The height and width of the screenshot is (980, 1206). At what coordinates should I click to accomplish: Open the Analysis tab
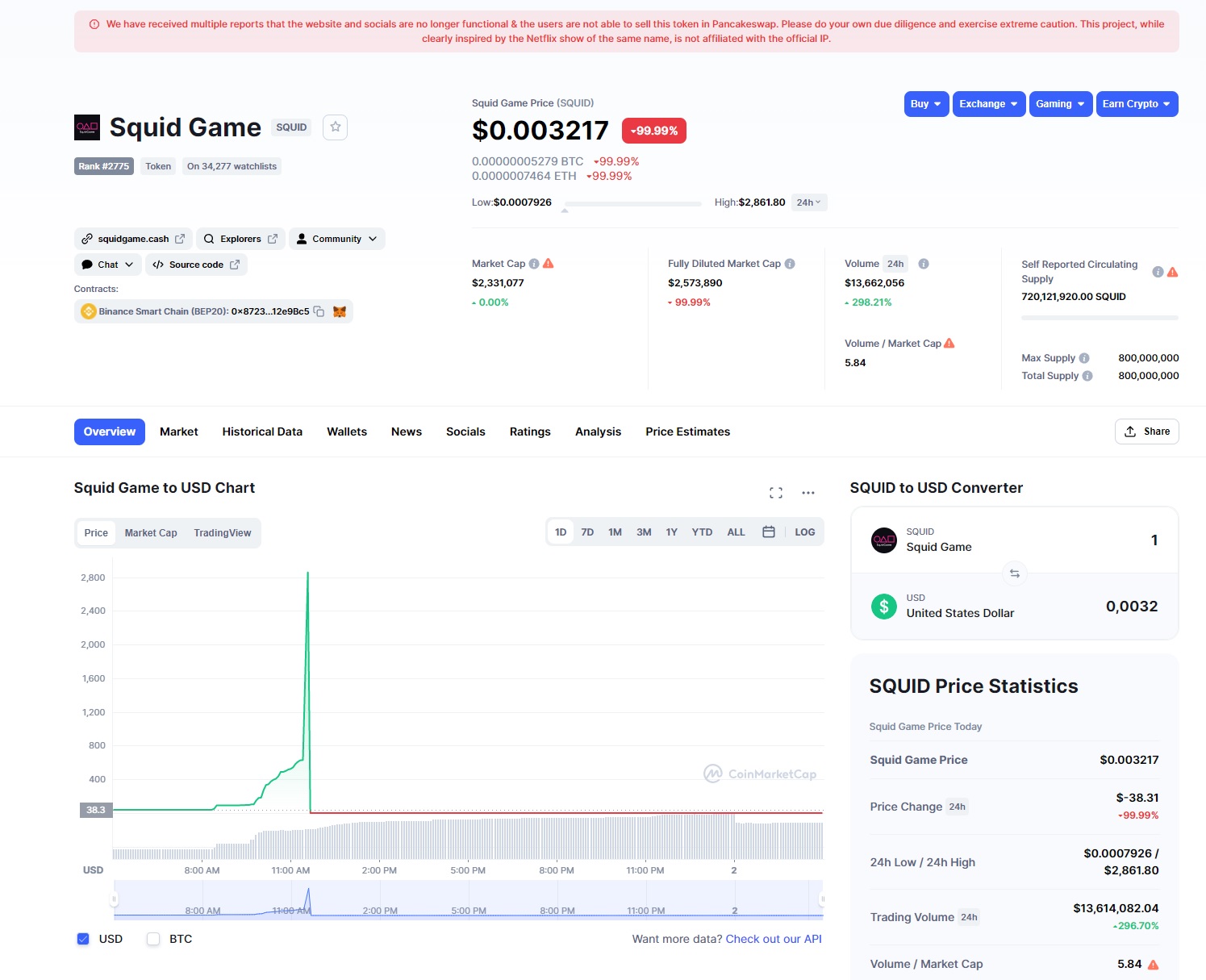tap(598, 432)
